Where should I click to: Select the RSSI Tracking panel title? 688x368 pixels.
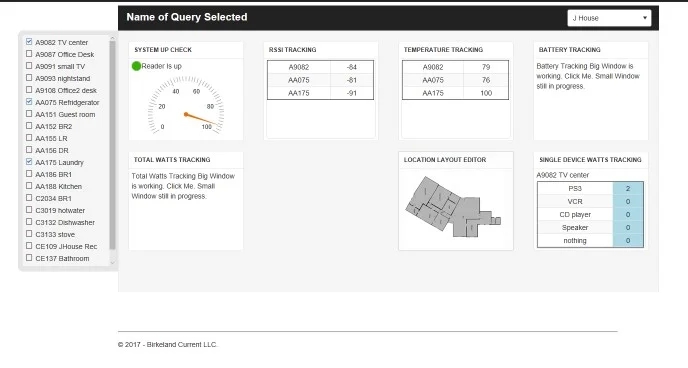[x=292, y=50]
